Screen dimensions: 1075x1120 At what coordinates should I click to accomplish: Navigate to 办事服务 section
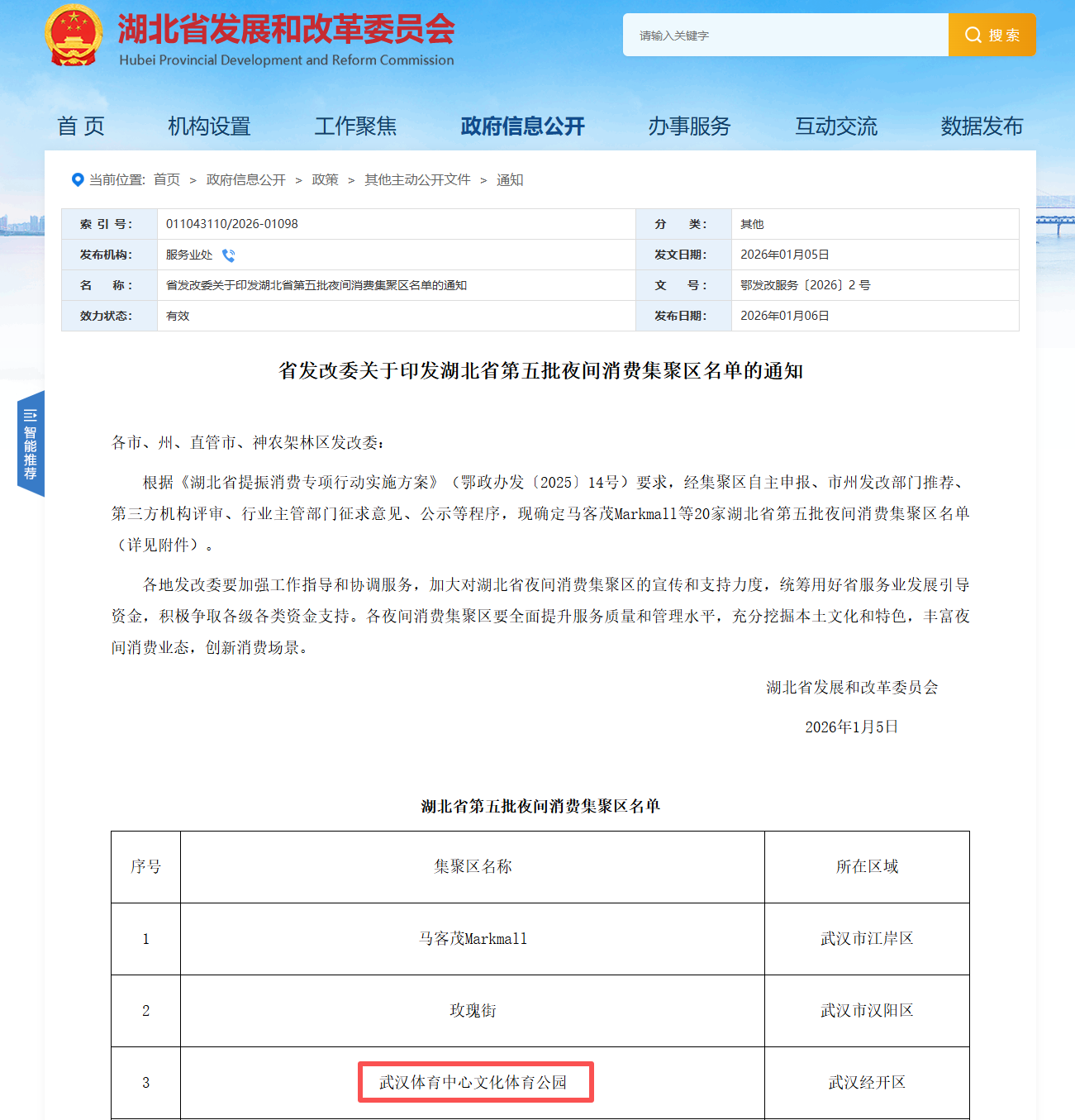point(689,126)
